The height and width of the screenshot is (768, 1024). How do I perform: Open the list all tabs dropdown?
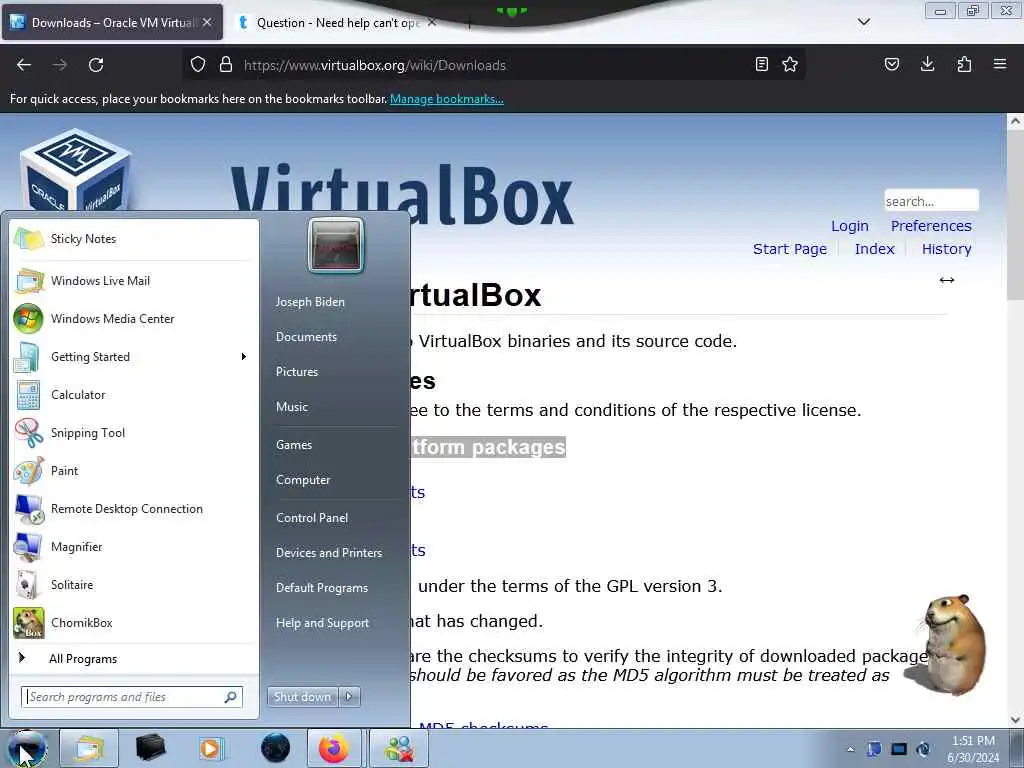coord(863,22)
